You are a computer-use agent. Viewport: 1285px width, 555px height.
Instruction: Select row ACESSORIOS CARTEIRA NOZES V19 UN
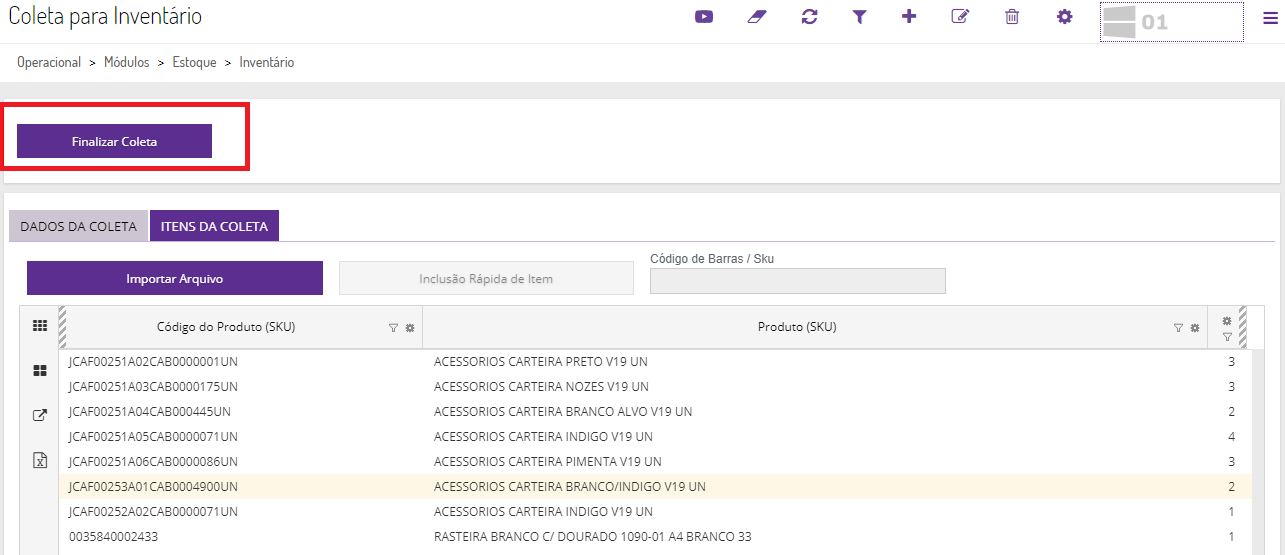click(541, 387)
